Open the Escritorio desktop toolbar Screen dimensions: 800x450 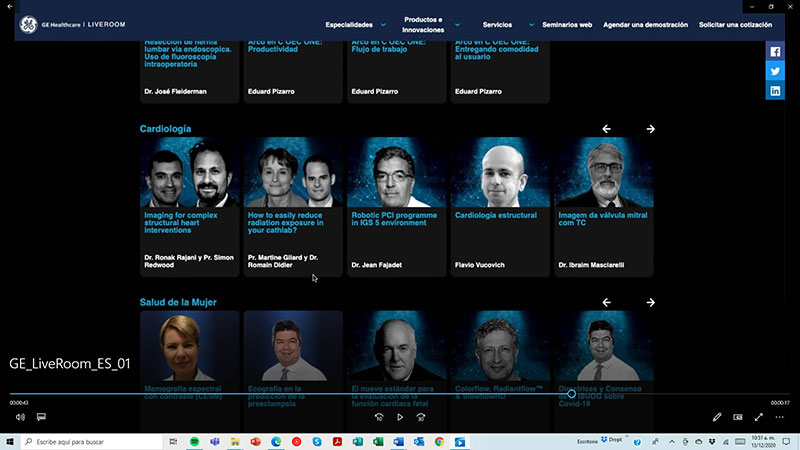(587, 442)
